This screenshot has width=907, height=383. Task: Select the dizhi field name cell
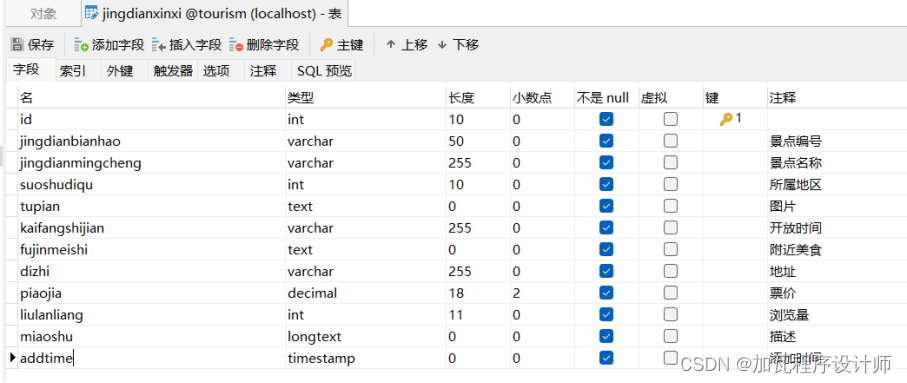pyautogui.click(x=151, y=271)
